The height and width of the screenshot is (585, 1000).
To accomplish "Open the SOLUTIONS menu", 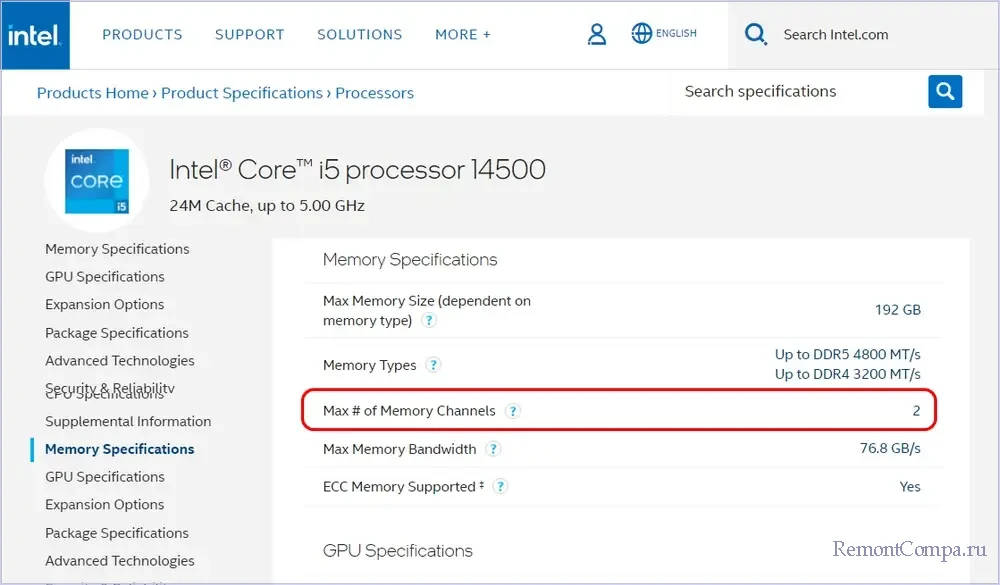I will coord(359,34).
